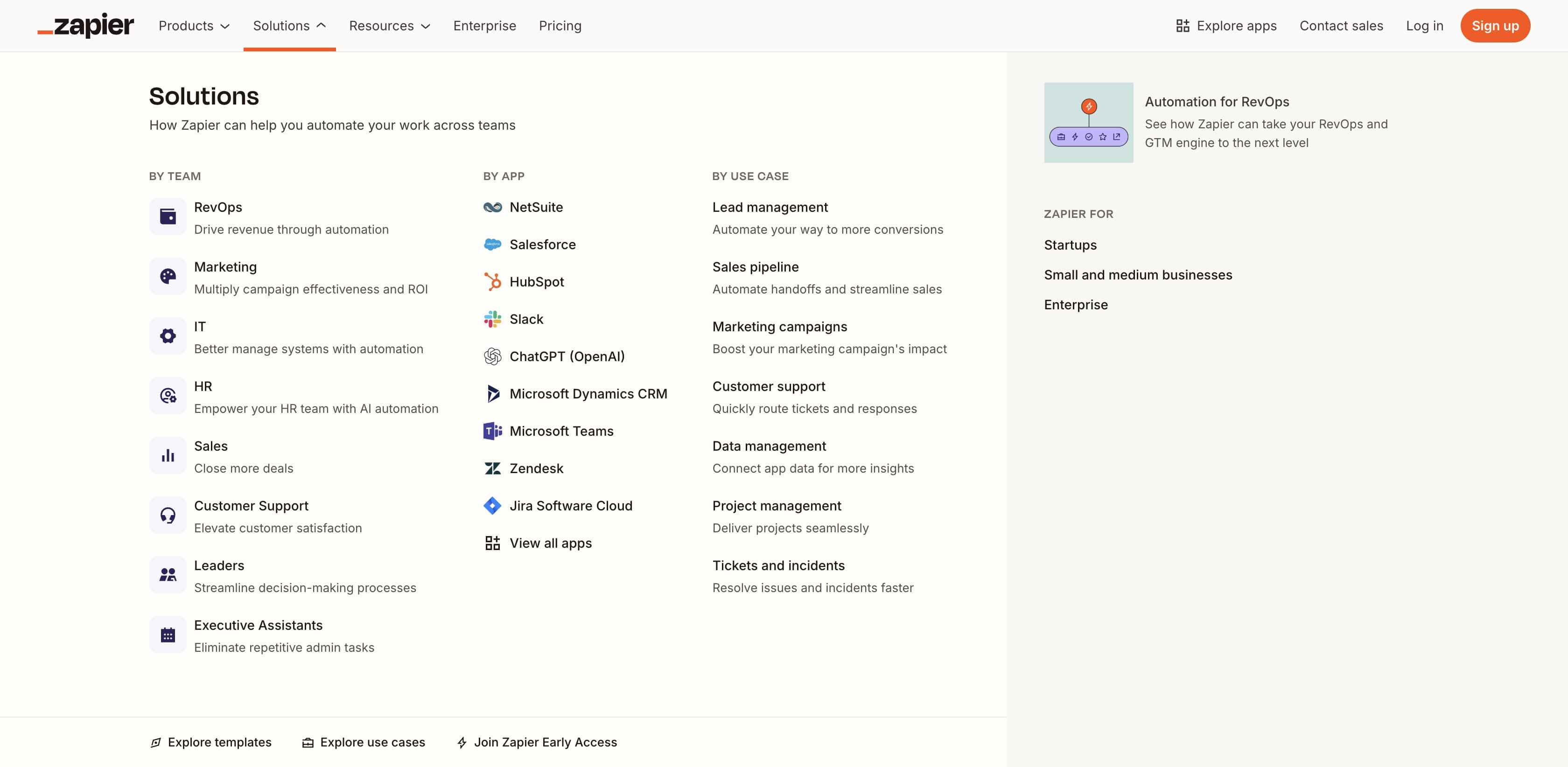Open the Enterprise nav item
The height and width of the screenshot is (767, 1568).
[x=484, y=26]
